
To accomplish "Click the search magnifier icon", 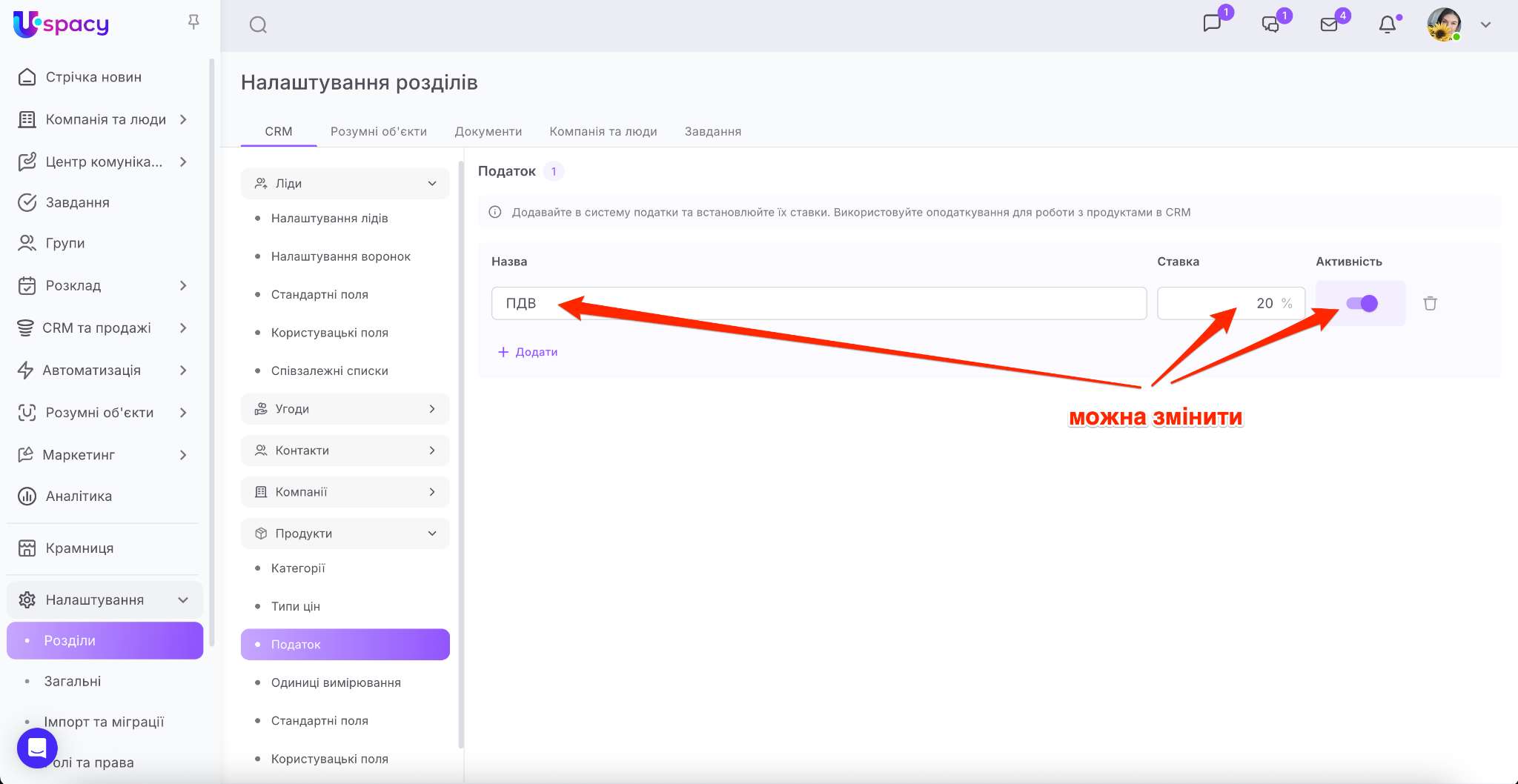I will click(x=258, y=25).
